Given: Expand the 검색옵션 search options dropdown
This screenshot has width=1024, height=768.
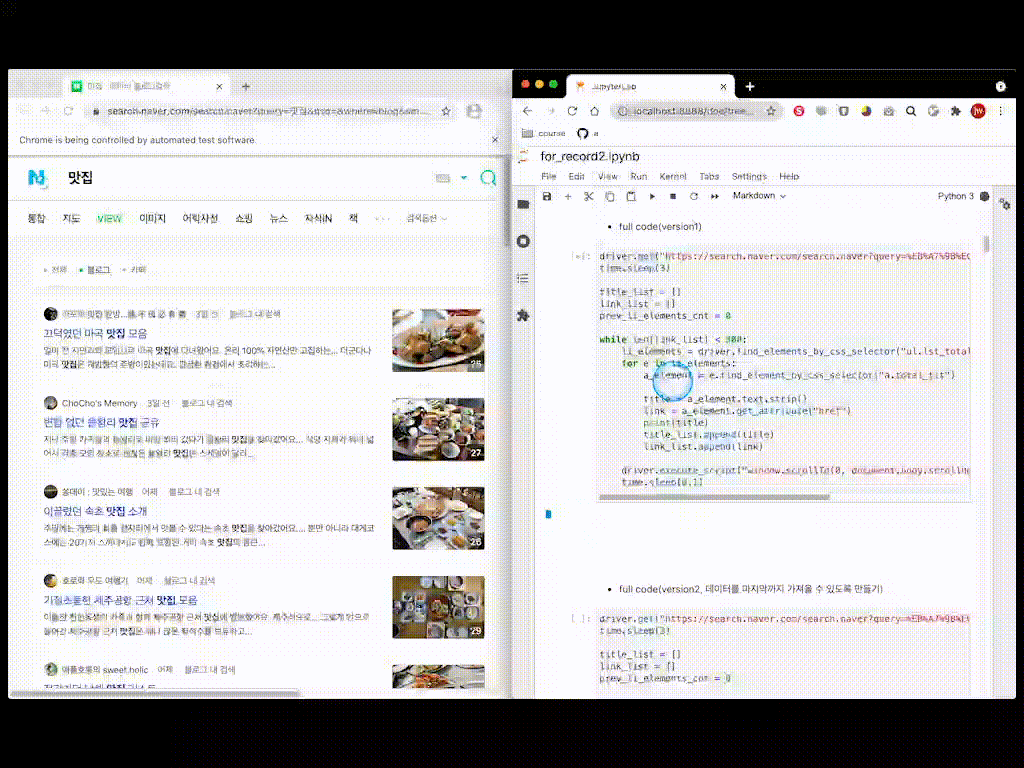Looking at the screenshot, I should tap(426, 218).
